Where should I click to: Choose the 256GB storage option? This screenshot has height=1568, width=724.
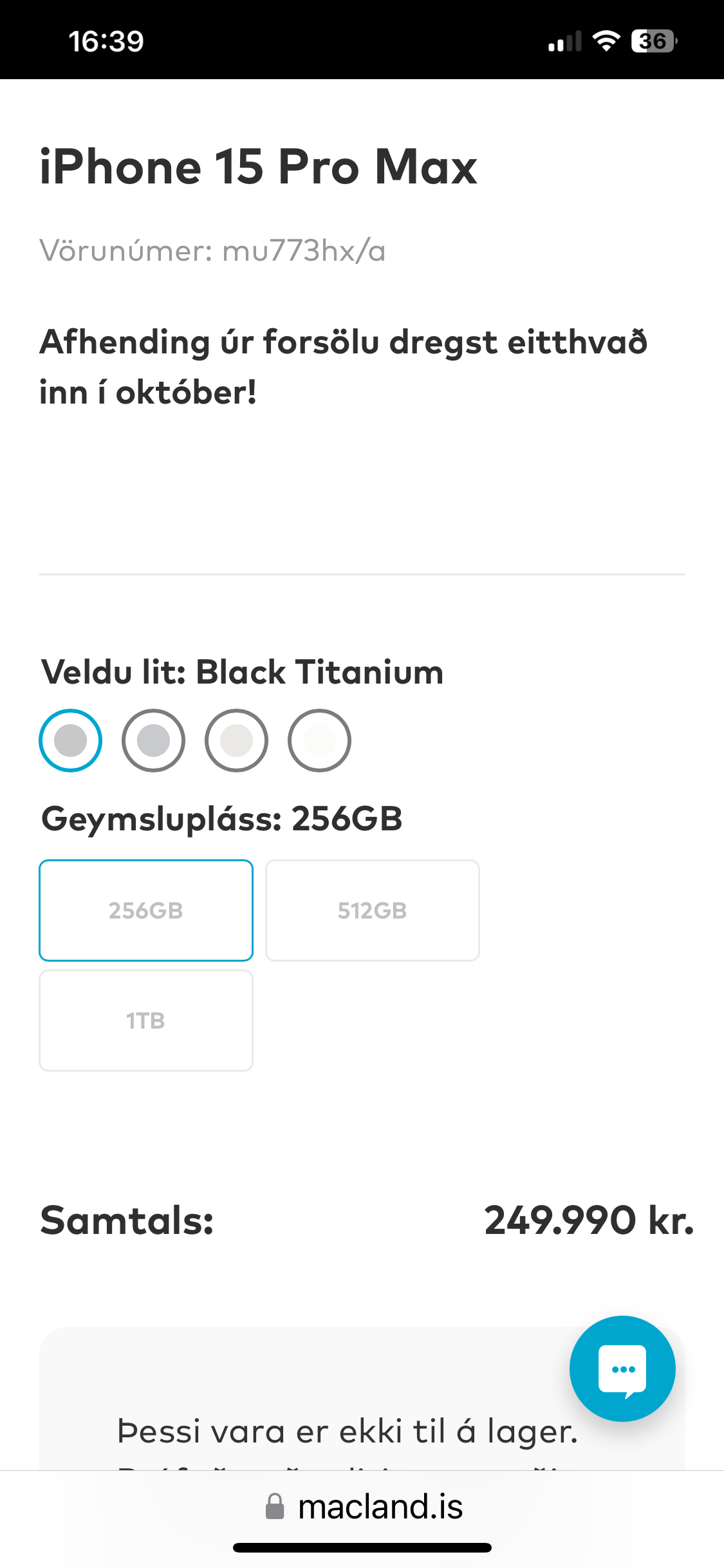click(x=146, y=910)
